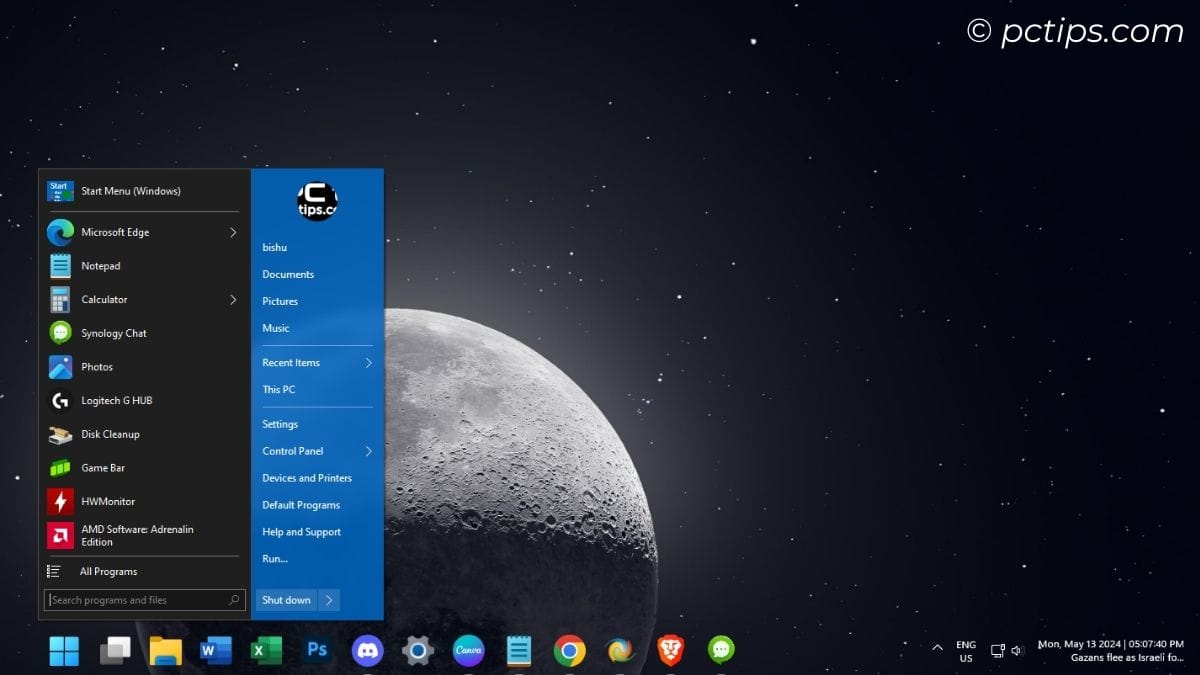1200x675 pixels.
Task: Open Help and Support
Action: [300, 531]
